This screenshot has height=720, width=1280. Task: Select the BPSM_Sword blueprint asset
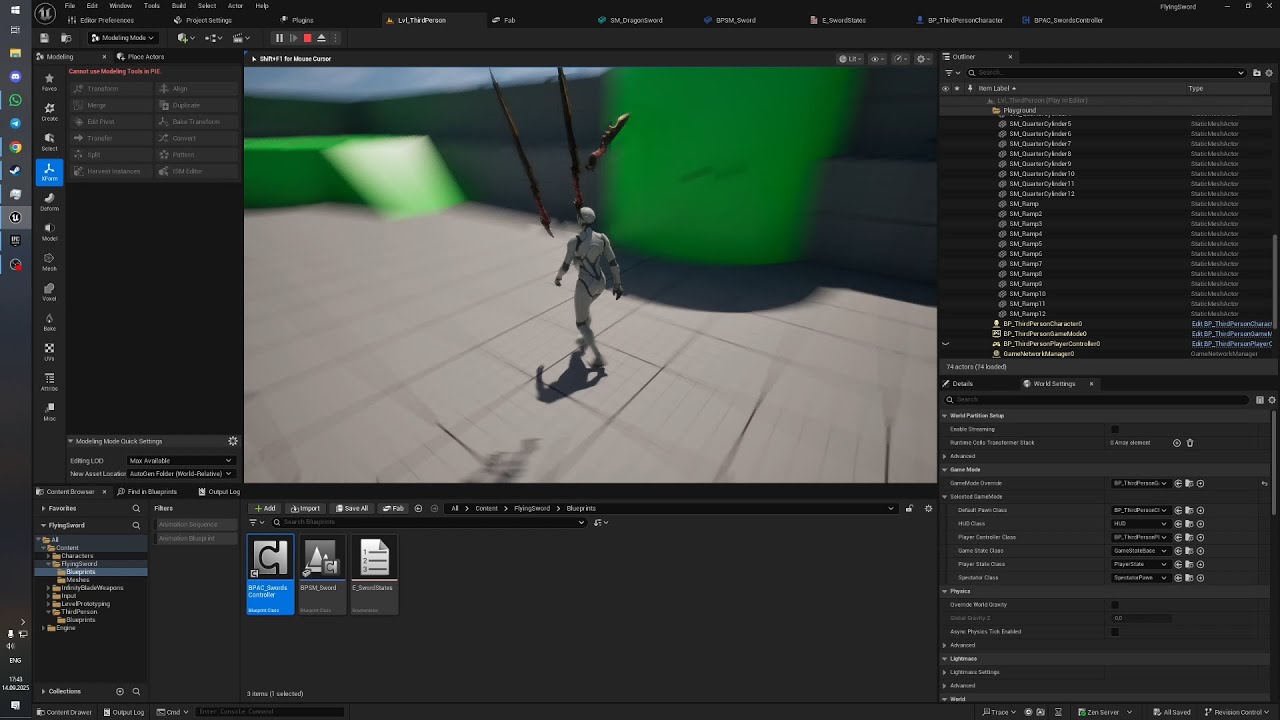pyautogui.click(x=321, y=575)
